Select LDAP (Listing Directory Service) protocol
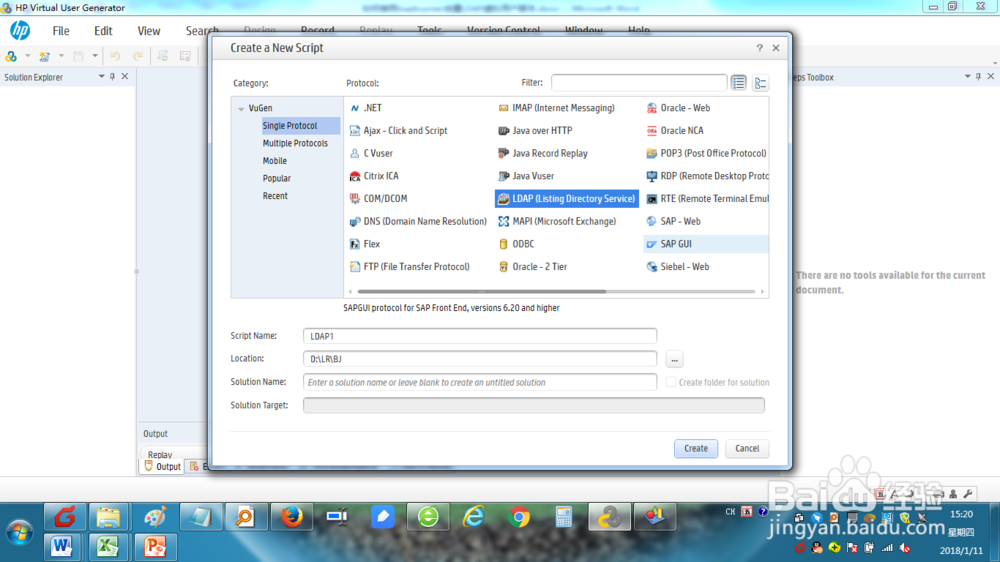This screenshot has width=1000, height=562. (566, 198)
